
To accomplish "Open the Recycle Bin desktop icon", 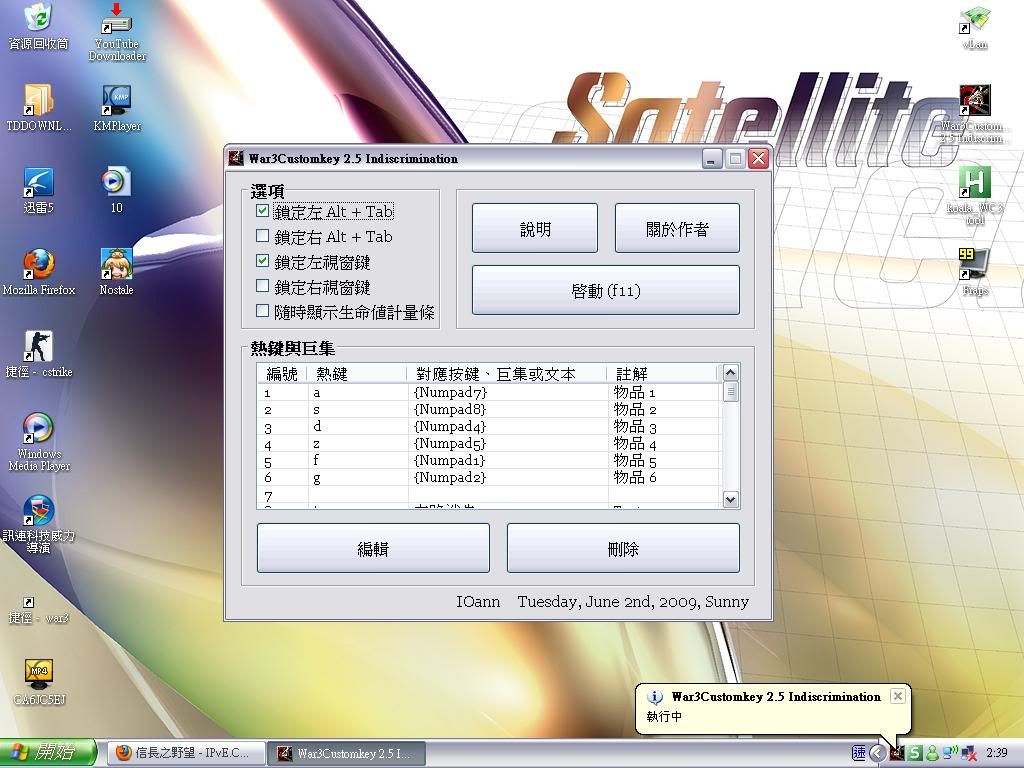I will pyautogui.click(x=38, y=19).
